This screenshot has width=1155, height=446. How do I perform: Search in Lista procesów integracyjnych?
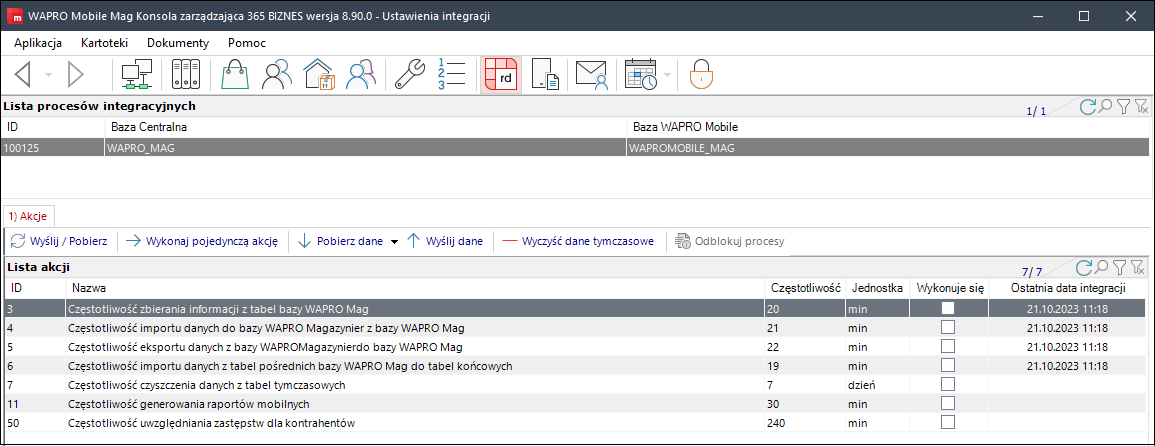pos(1105,108)
